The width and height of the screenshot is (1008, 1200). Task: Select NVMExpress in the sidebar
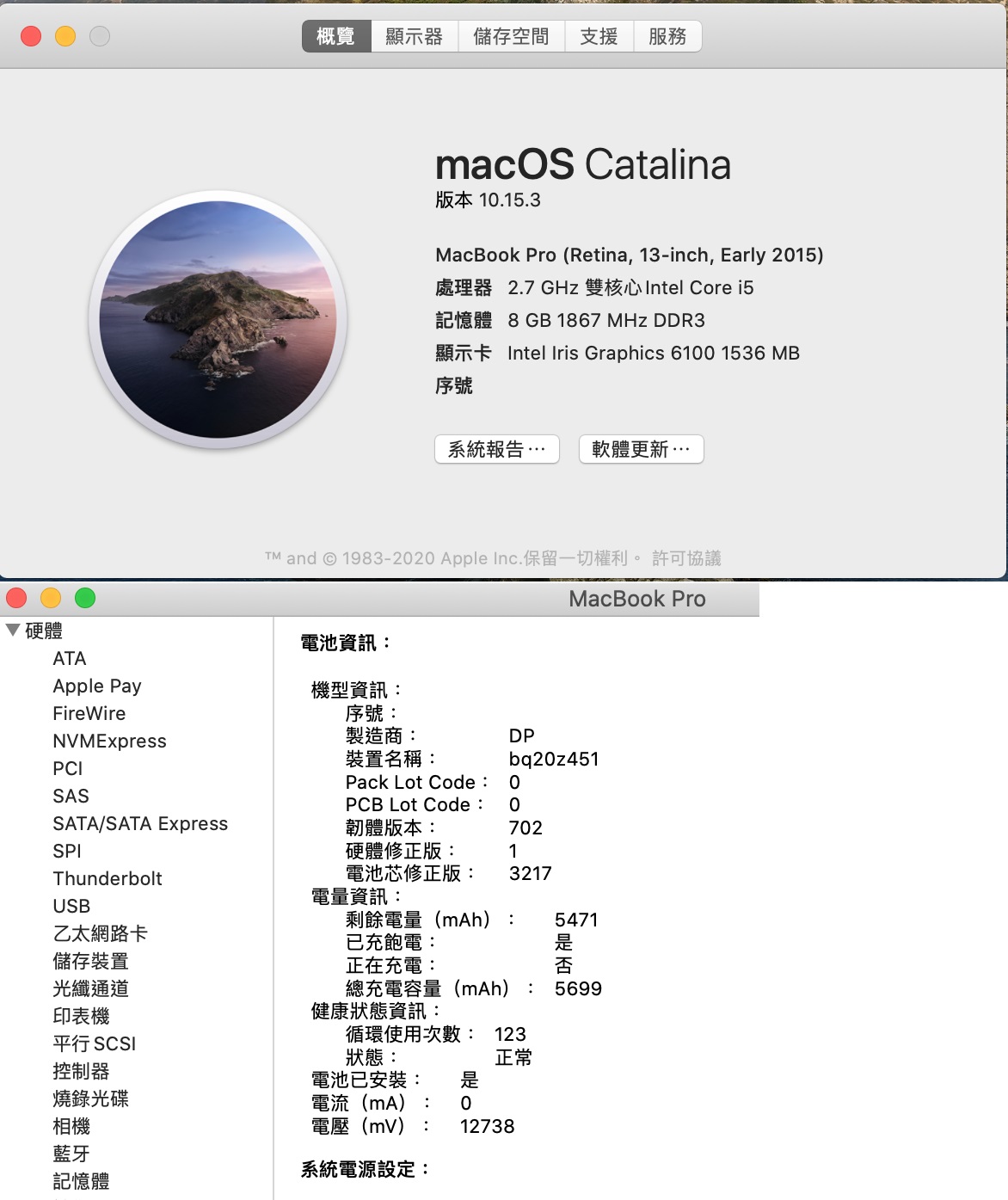[x=110, y=742]
